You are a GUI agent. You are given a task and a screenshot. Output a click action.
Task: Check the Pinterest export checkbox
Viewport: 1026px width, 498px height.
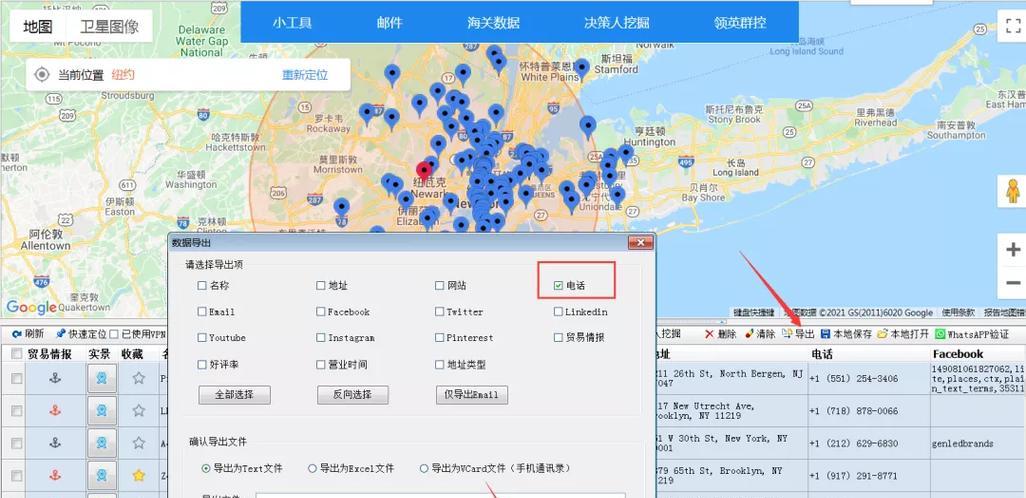pos(440,338)
